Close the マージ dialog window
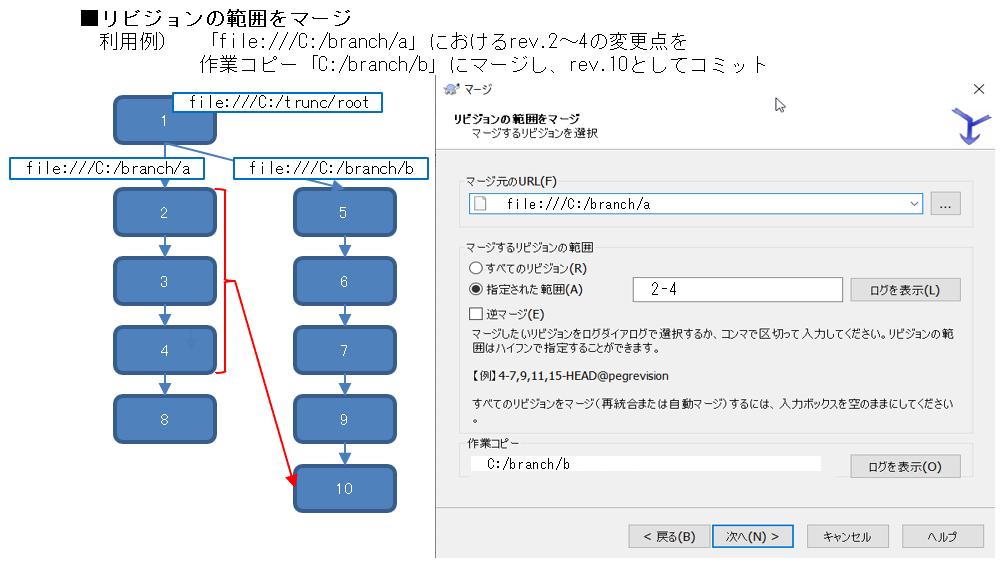The width and height of the screenshot is (1007, 573). tap(979, 89)
